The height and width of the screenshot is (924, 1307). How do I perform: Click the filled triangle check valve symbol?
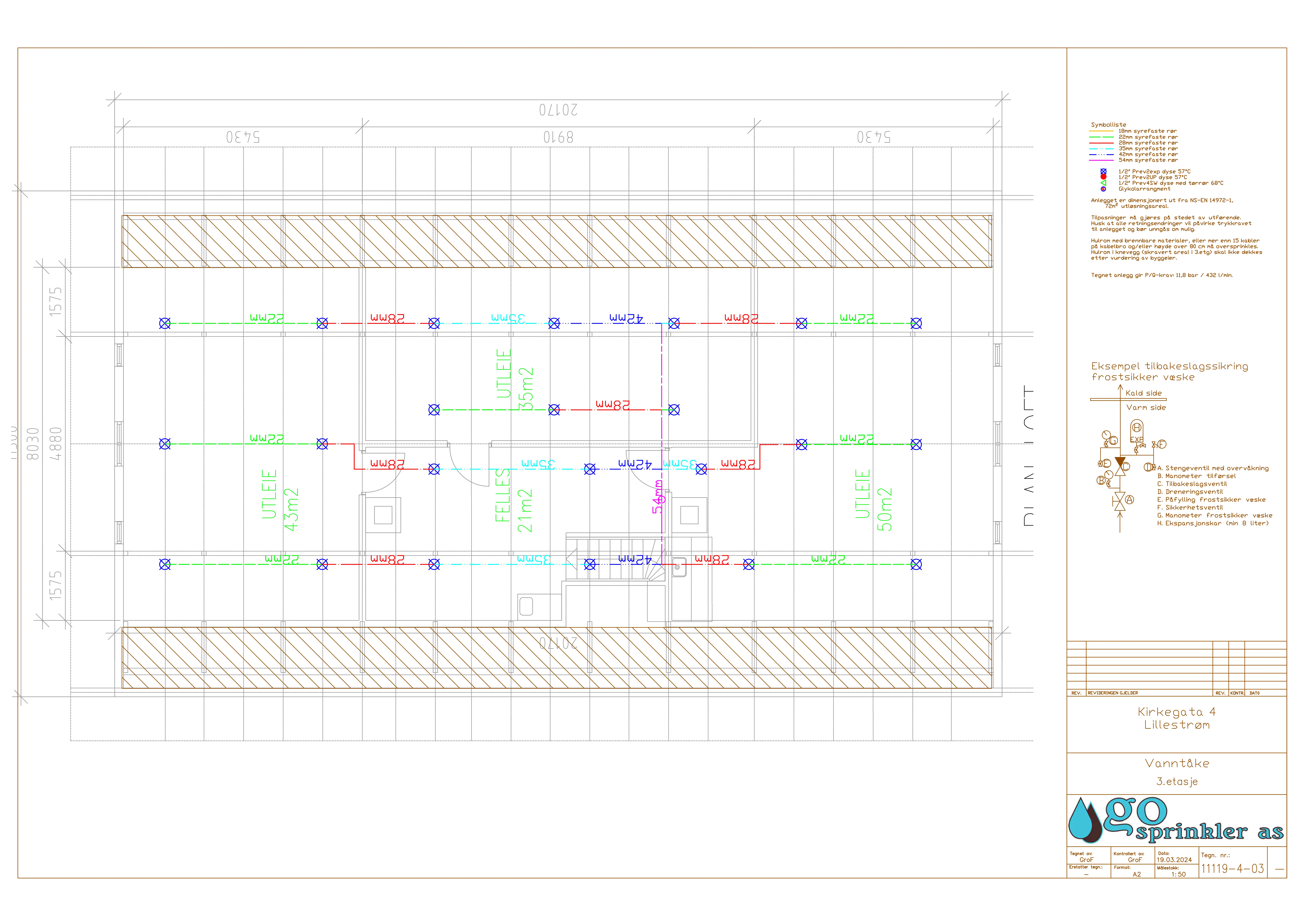[x=1120, y=461]
